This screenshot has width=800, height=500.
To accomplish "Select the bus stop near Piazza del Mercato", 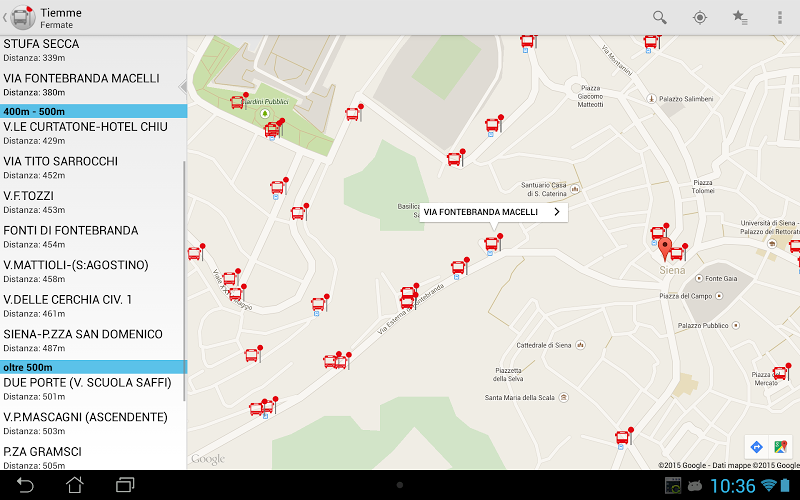I will coord(781,372).
